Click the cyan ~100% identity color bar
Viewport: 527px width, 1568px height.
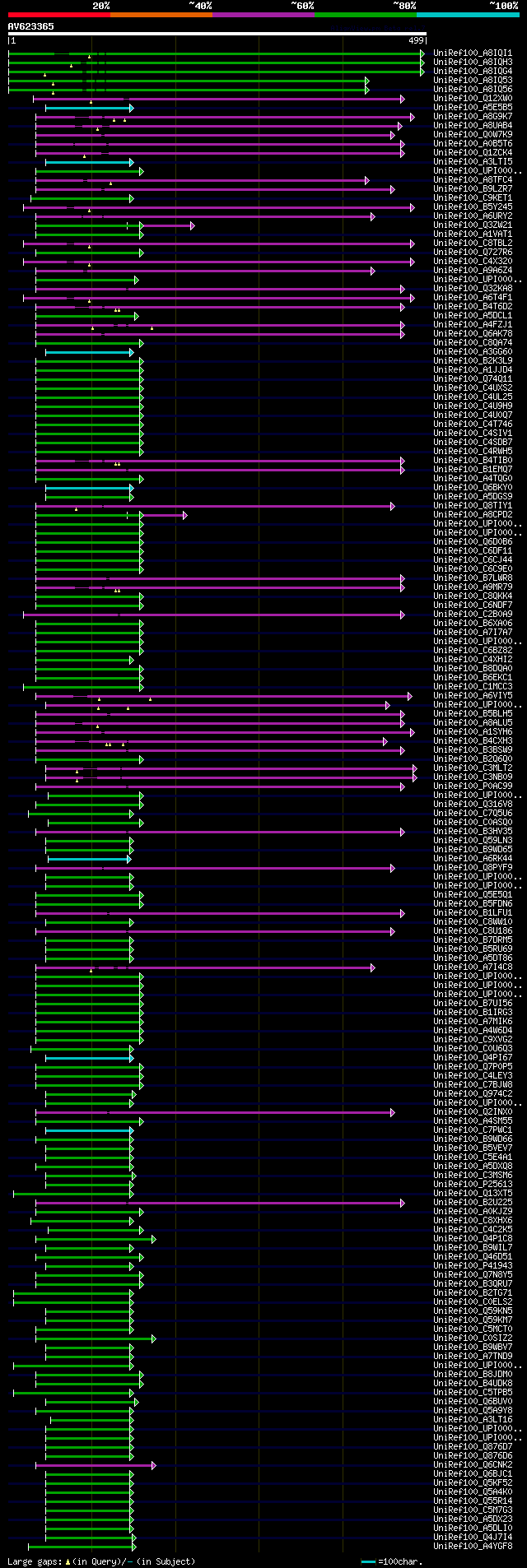(x=468, y=15)
